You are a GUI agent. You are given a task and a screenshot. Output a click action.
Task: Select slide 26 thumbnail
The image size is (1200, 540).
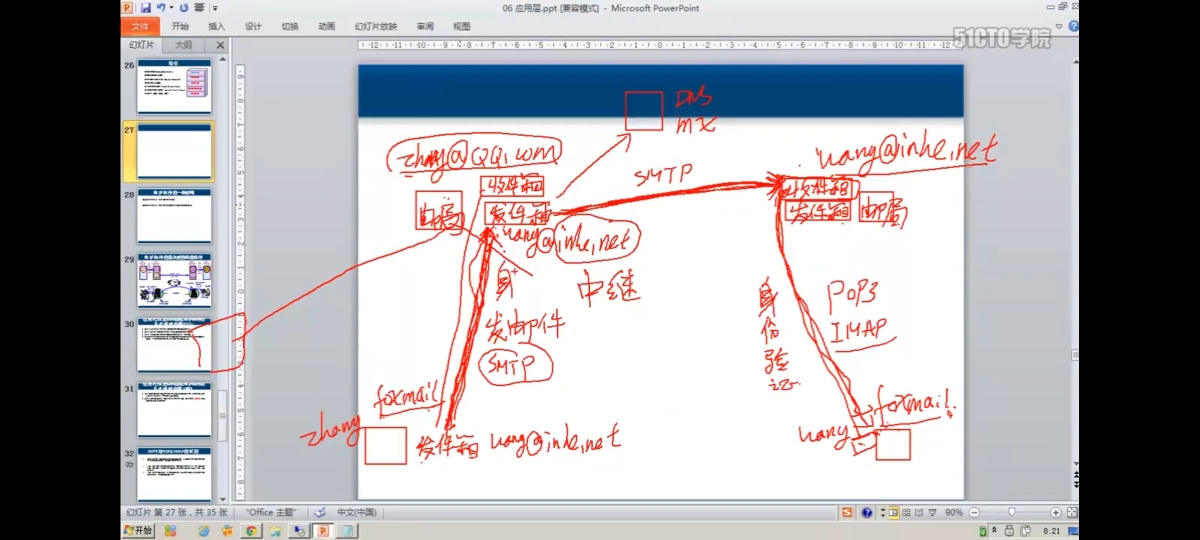tap(175, 87)
